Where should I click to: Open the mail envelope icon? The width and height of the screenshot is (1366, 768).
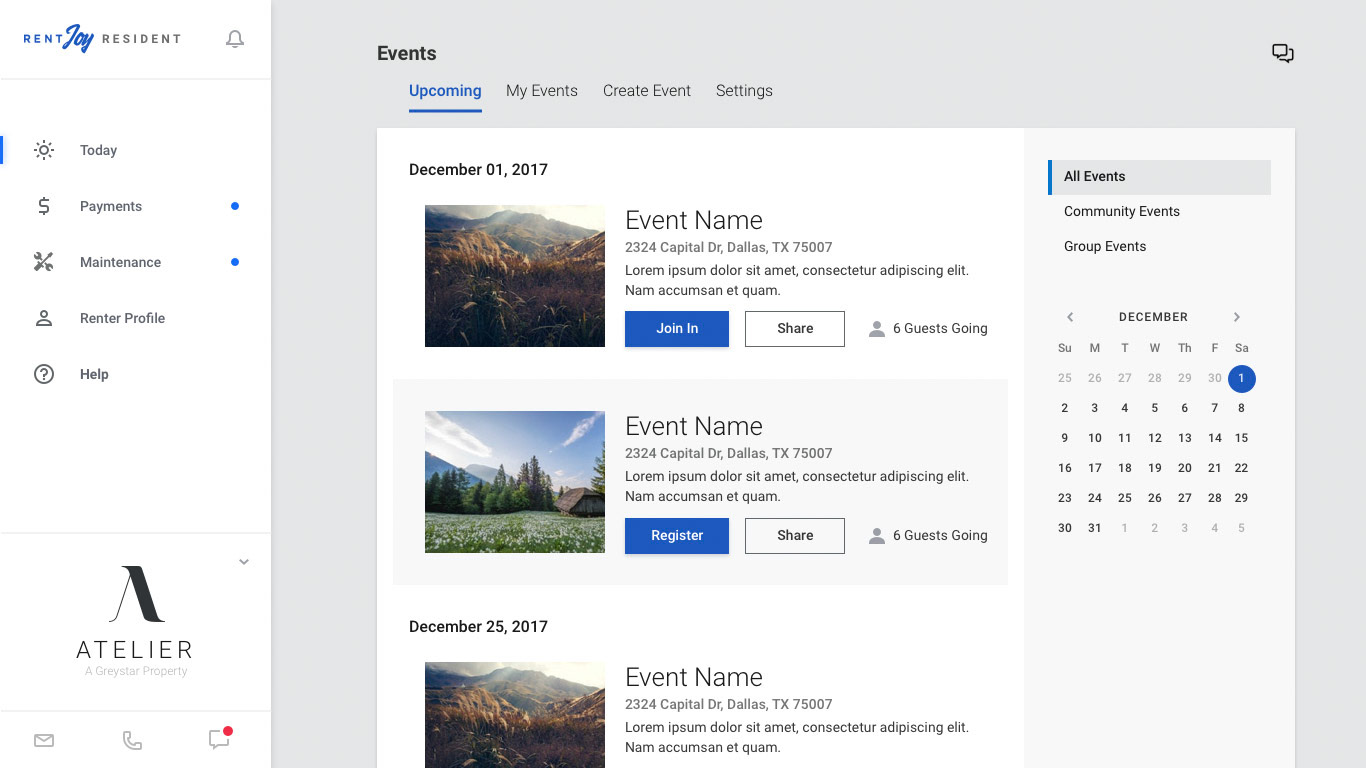(44, 740)
